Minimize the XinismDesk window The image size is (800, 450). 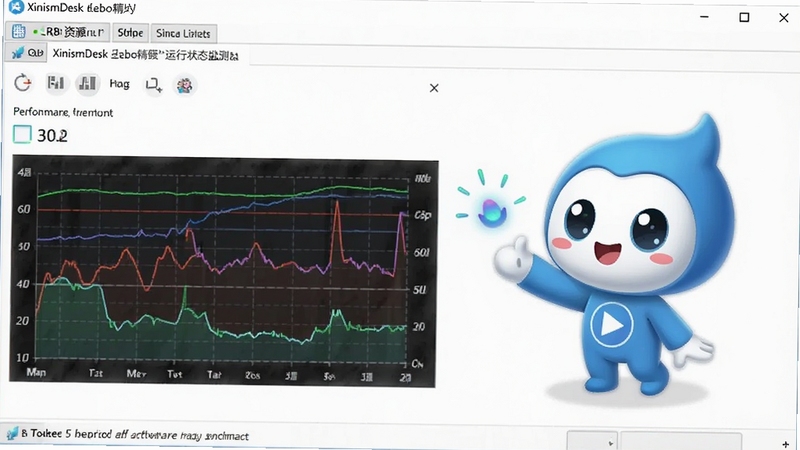pos(705,17)
